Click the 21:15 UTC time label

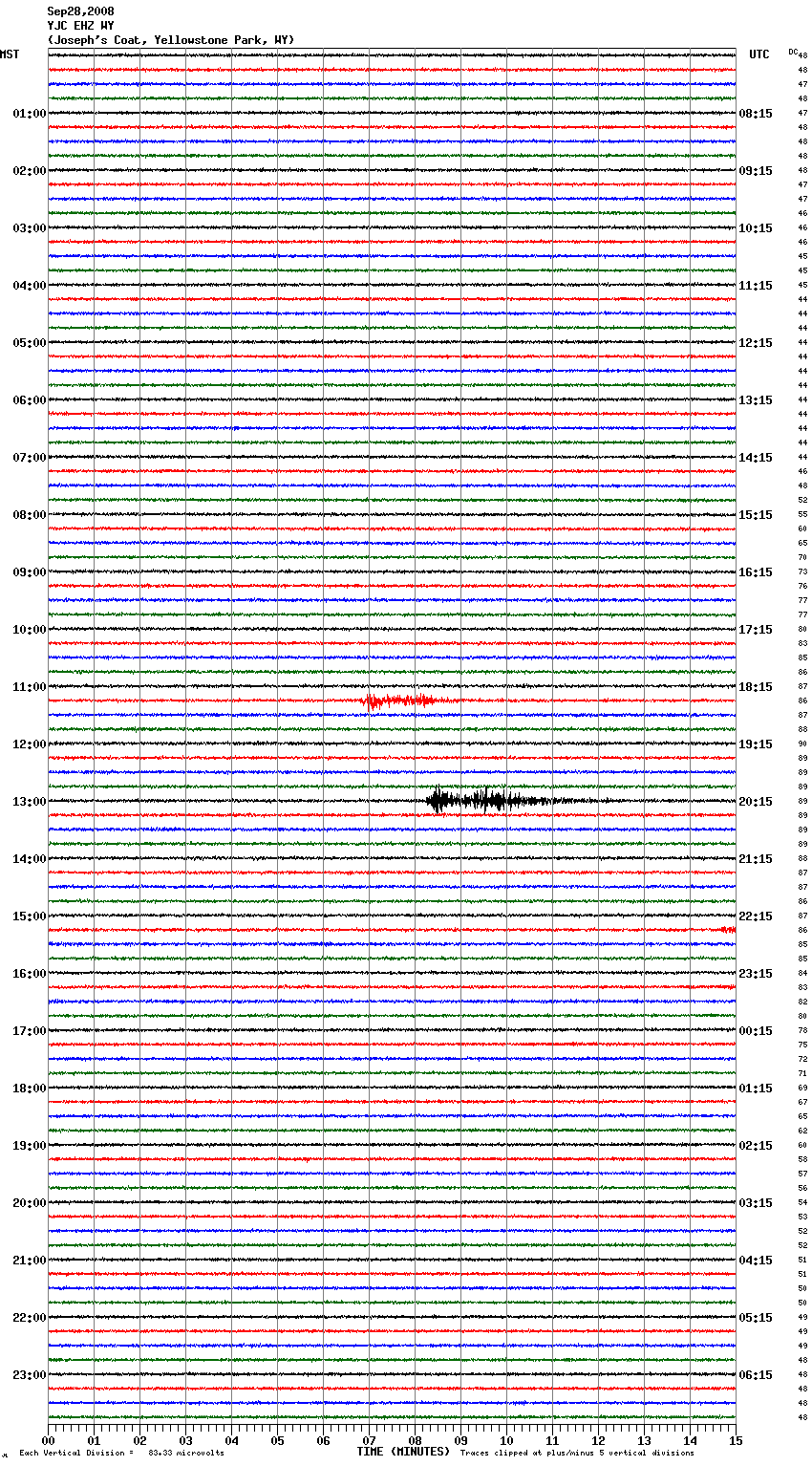pos(756,859)
